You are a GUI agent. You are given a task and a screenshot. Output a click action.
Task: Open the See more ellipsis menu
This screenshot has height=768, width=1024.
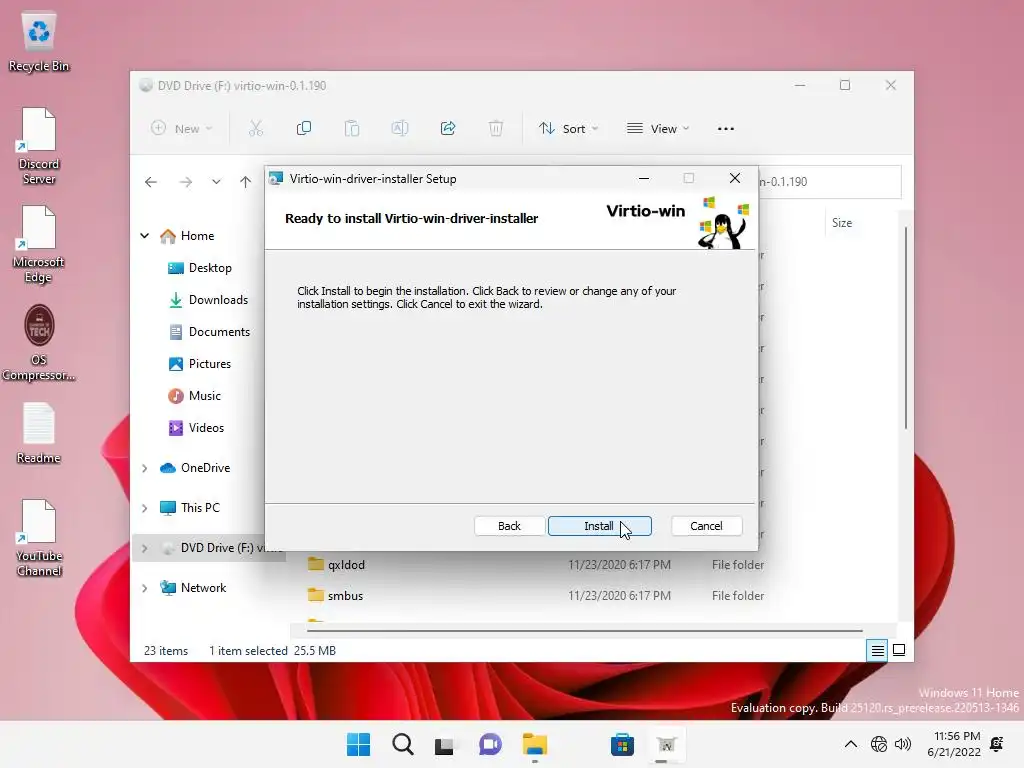coord(726,129)
